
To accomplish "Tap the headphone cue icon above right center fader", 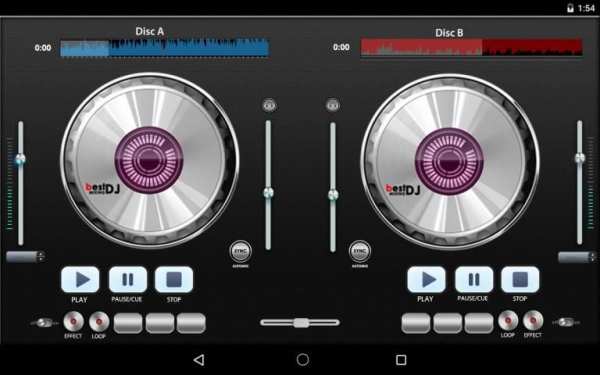I will pyautogui.click(x=333, y=105).
